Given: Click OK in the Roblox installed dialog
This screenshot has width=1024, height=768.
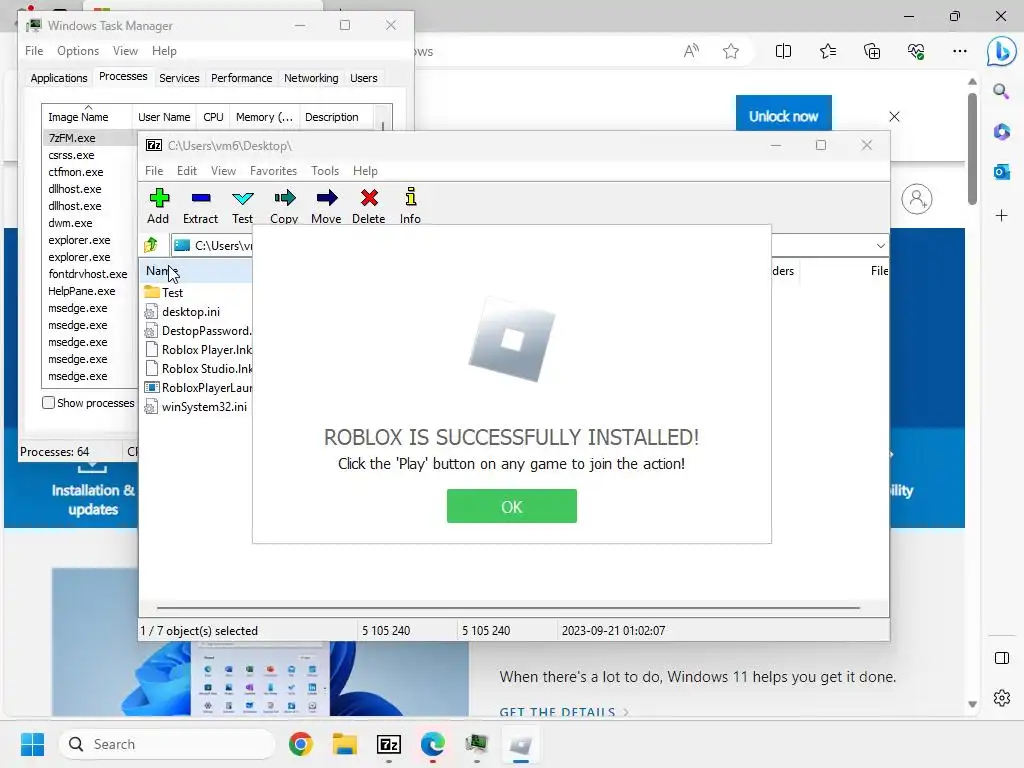Looking at the screenshot, I should [511, 506].
